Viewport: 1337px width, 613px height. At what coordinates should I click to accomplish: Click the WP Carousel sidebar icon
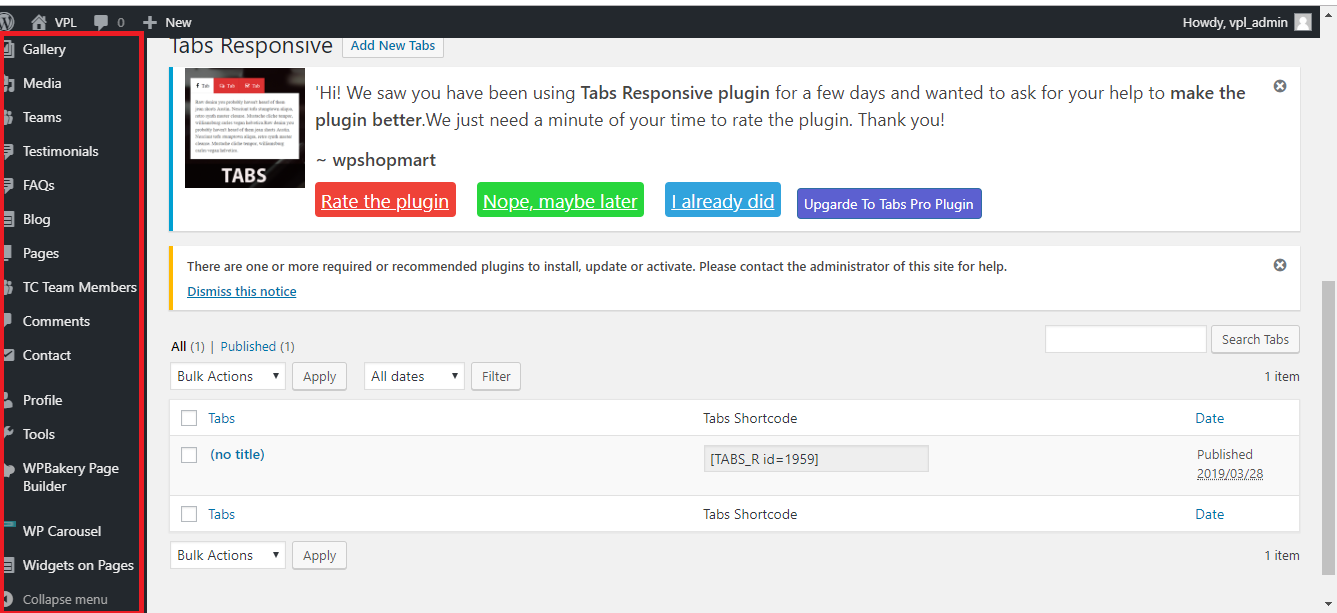click(x=9, y=524)
